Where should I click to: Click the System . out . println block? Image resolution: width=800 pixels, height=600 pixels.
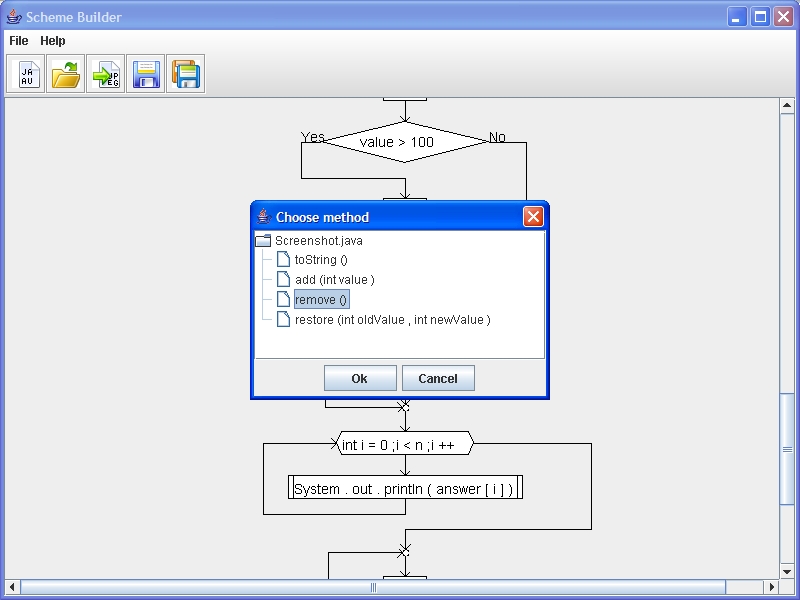406,488
